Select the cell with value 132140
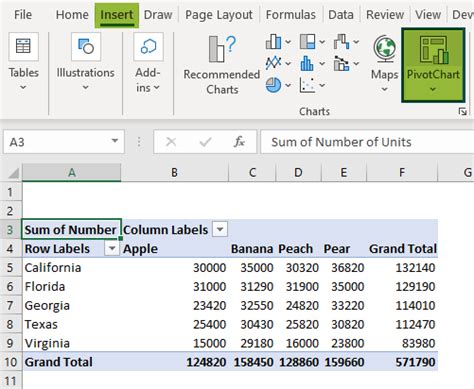The width and height of the screenshot is (474, 389). pyautogui.click(x=402, y=267)
